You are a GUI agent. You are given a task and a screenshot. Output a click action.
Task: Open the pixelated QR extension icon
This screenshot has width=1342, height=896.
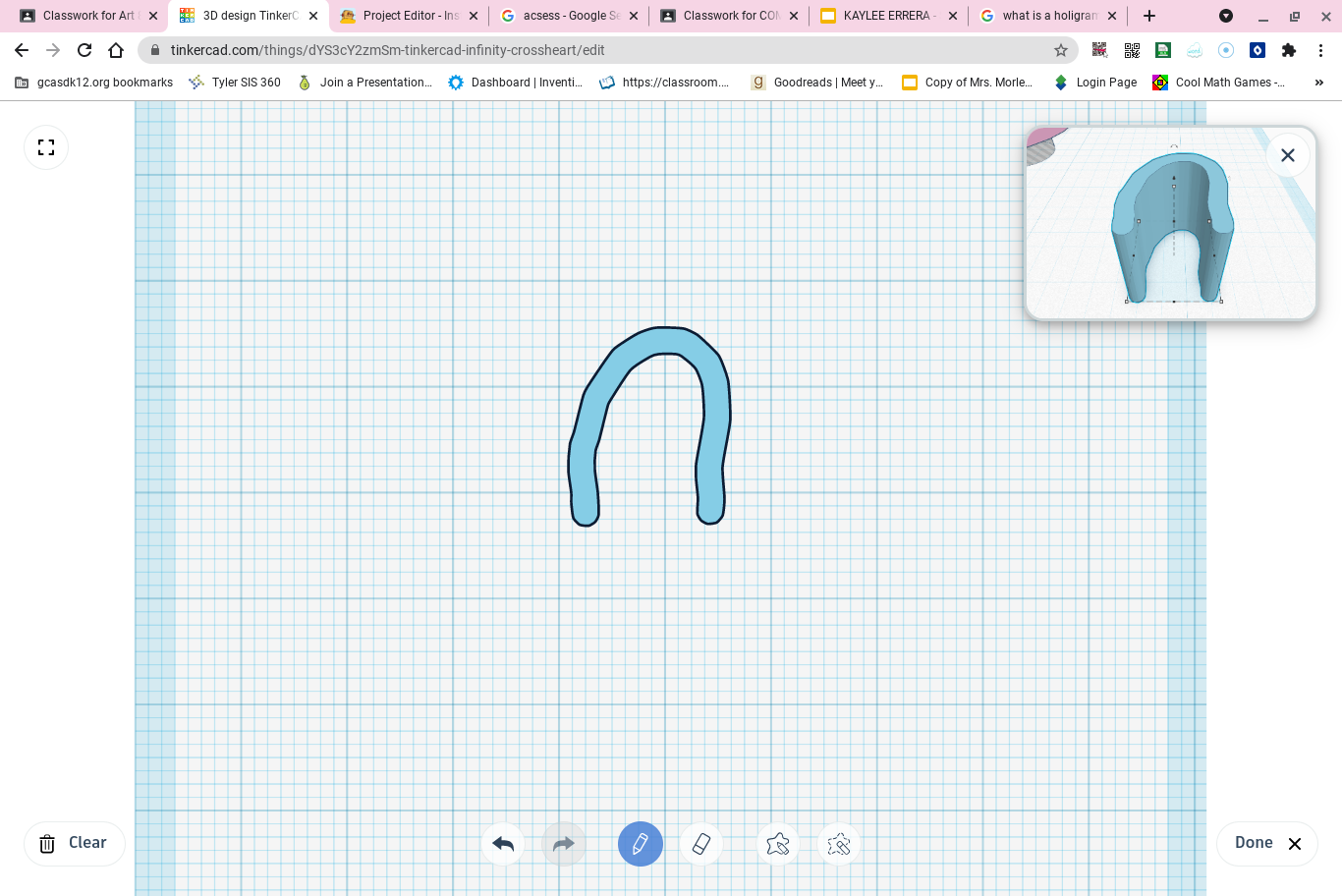(x=1100, y=50)
